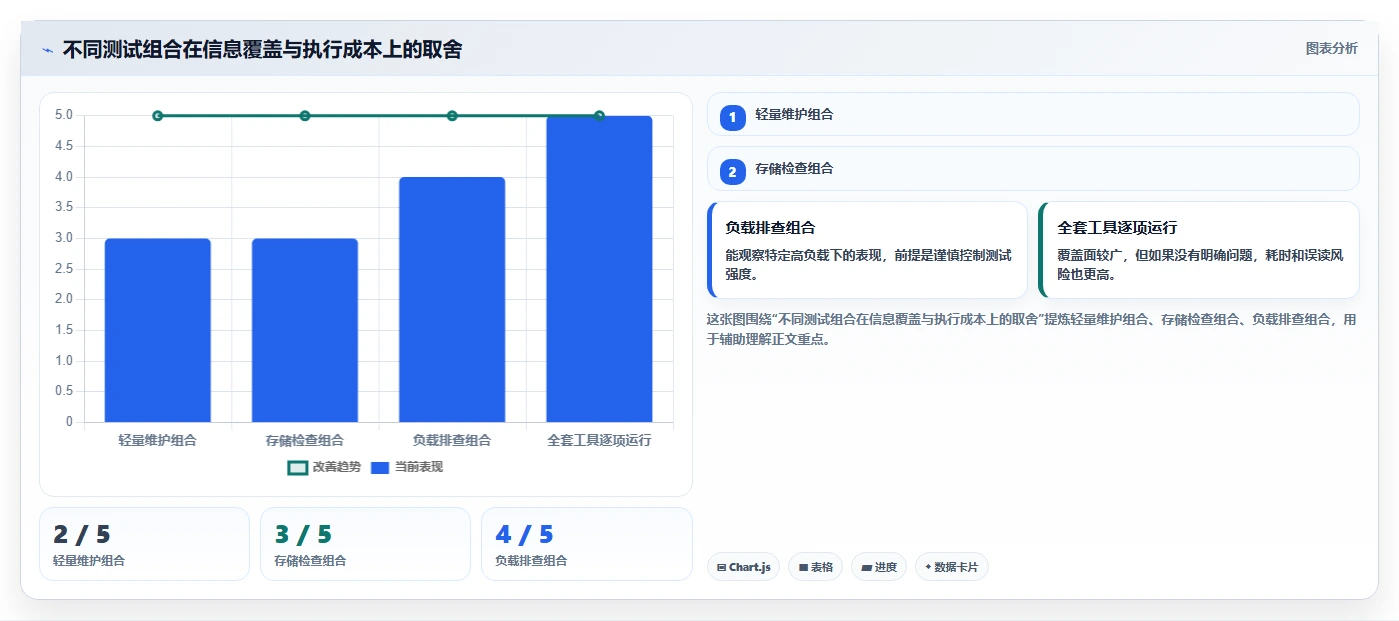
Task: Click the trend line point above 负载排查组合
Action: point(452,116)
